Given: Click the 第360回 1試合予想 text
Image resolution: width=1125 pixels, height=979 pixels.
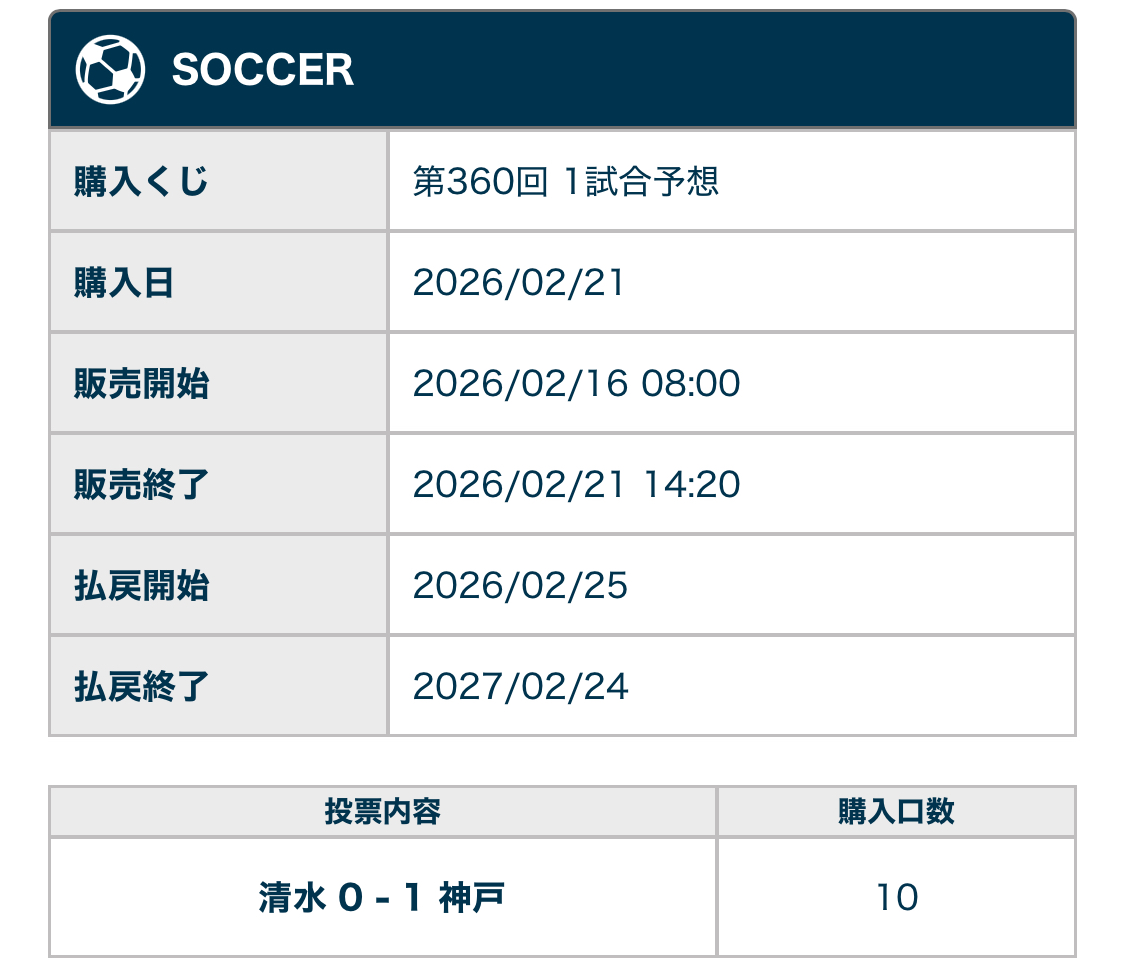Looking at the screenshot, I should tap(566, 182).
